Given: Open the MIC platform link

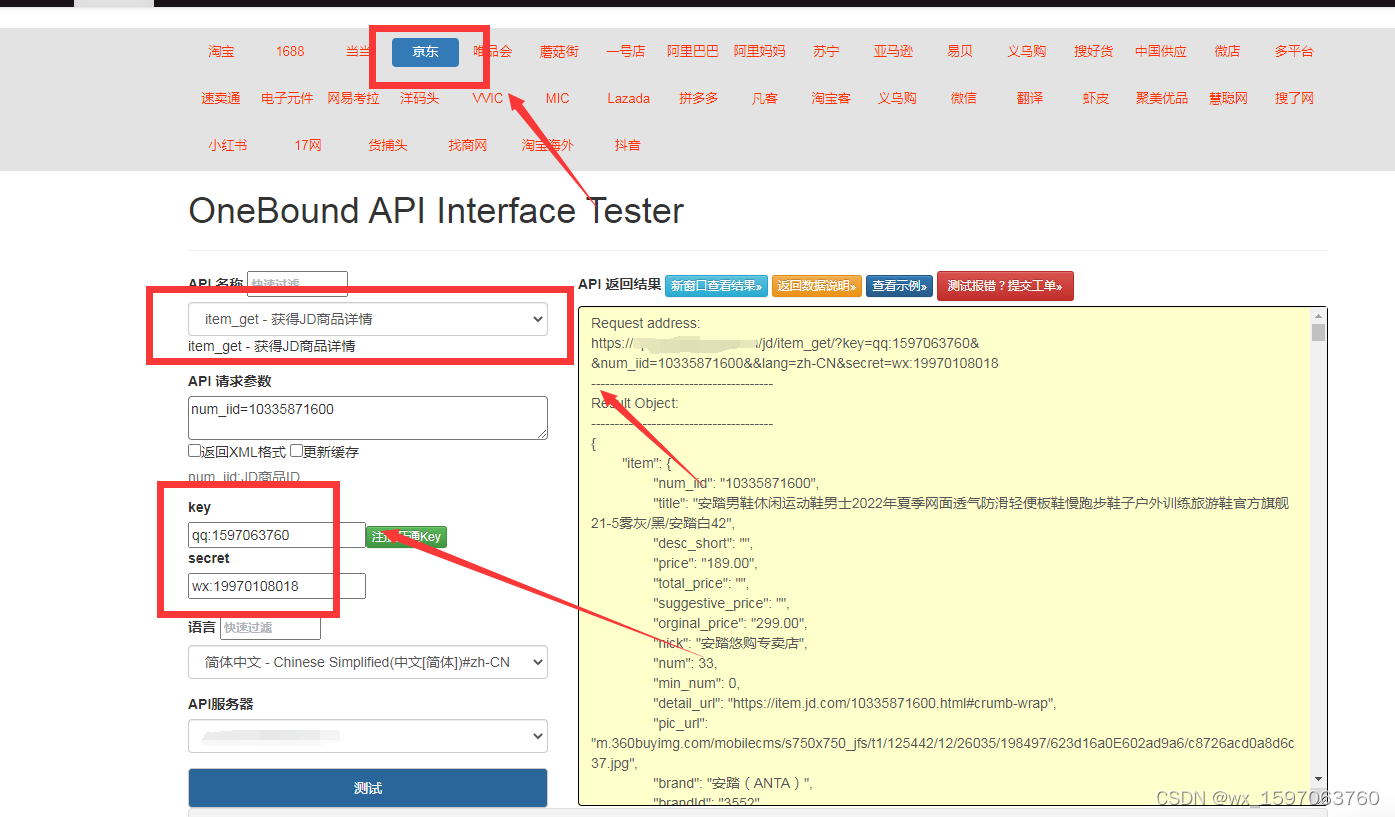Looking at the screenshot, I should click(558, 98).
